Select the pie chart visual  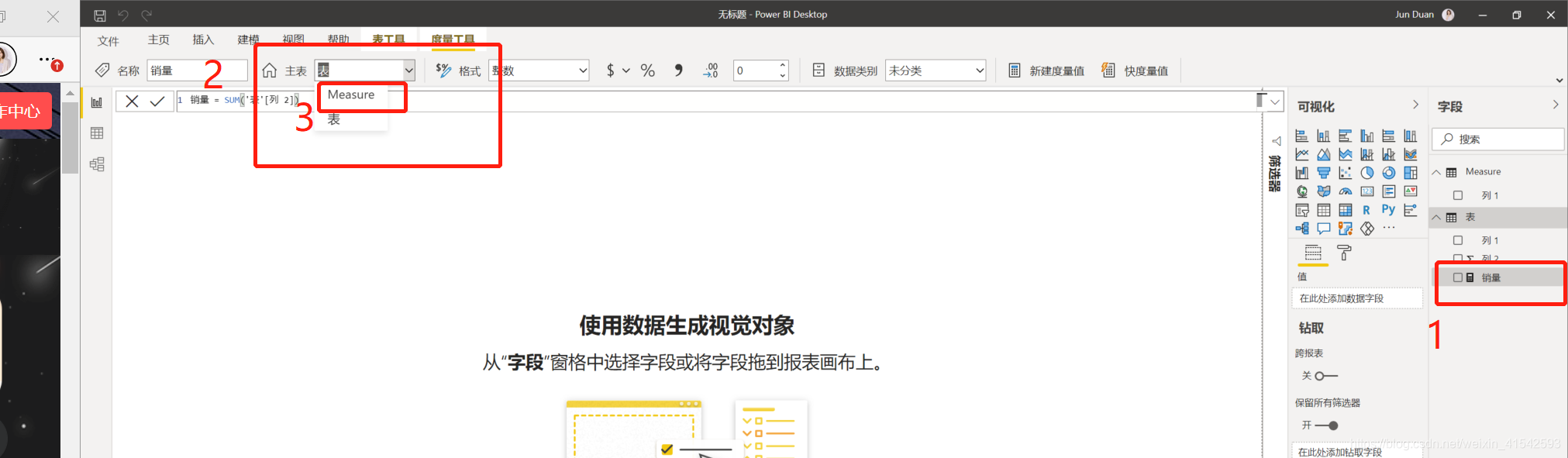coord(1367,173)
